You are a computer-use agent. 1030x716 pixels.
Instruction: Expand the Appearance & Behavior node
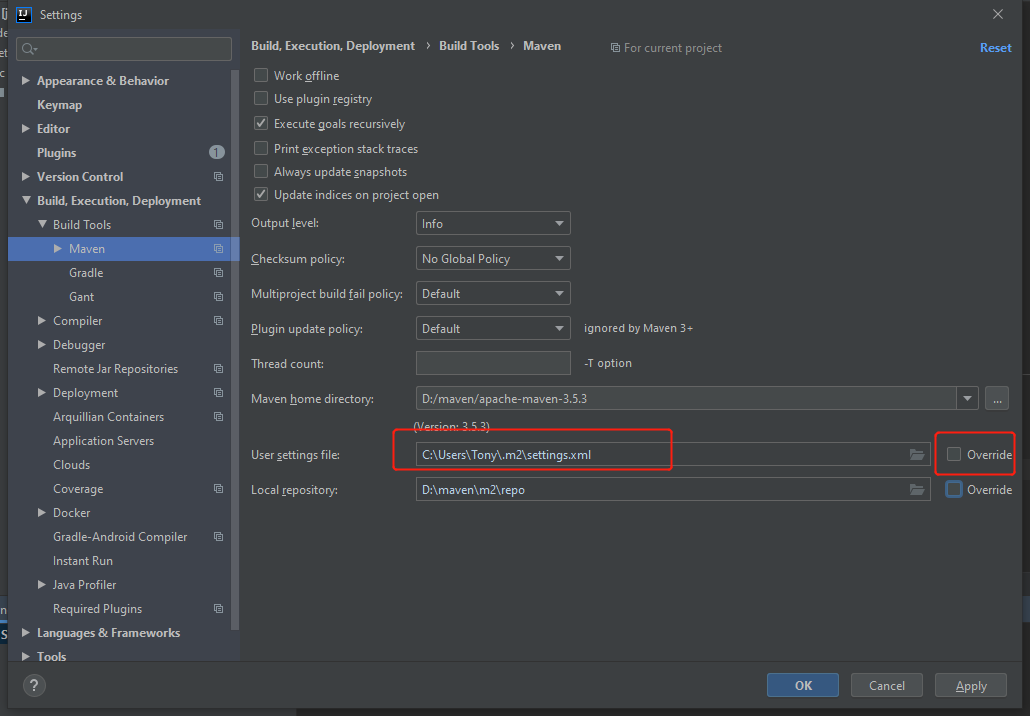(26, 80)
